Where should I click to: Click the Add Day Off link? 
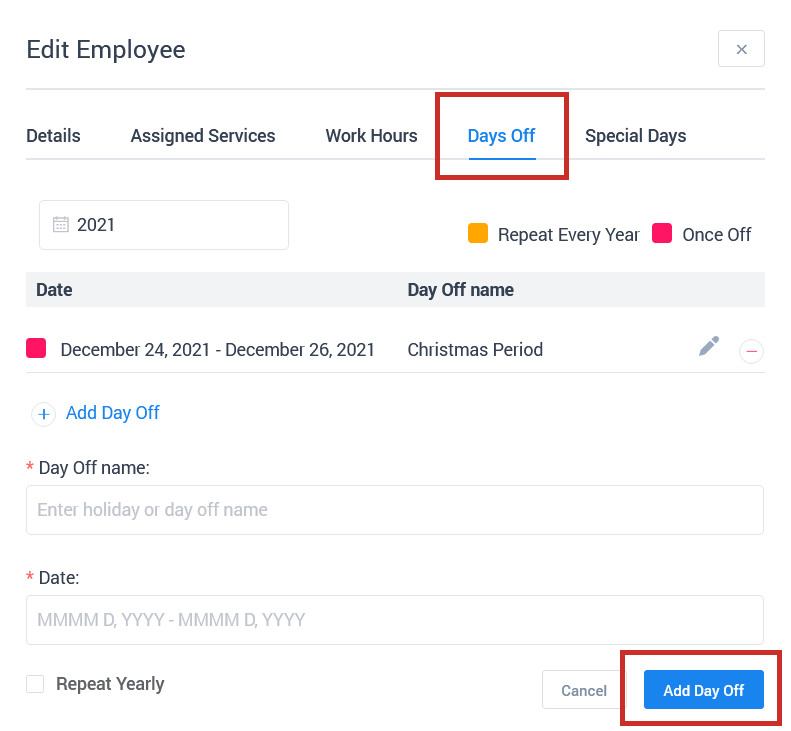(x=112, y=413)
